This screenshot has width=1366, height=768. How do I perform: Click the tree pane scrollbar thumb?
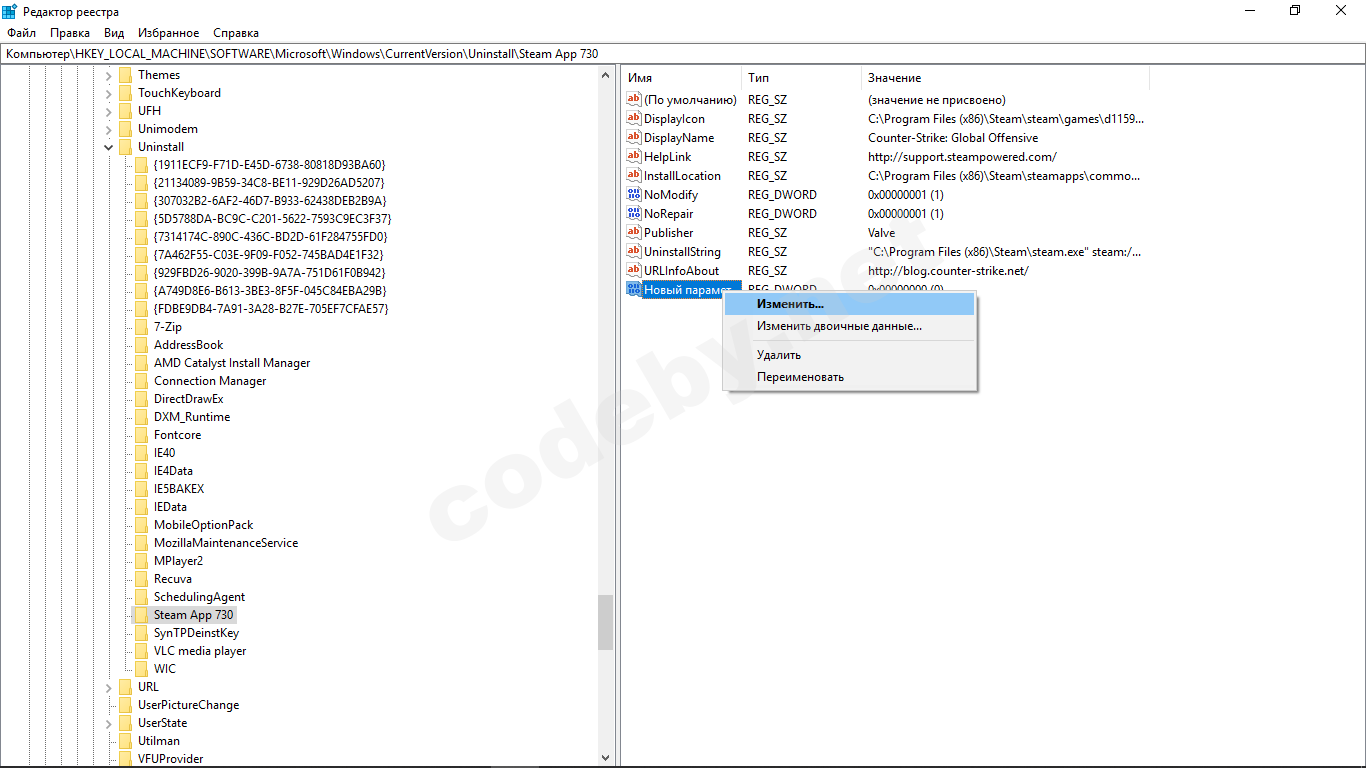605,622
